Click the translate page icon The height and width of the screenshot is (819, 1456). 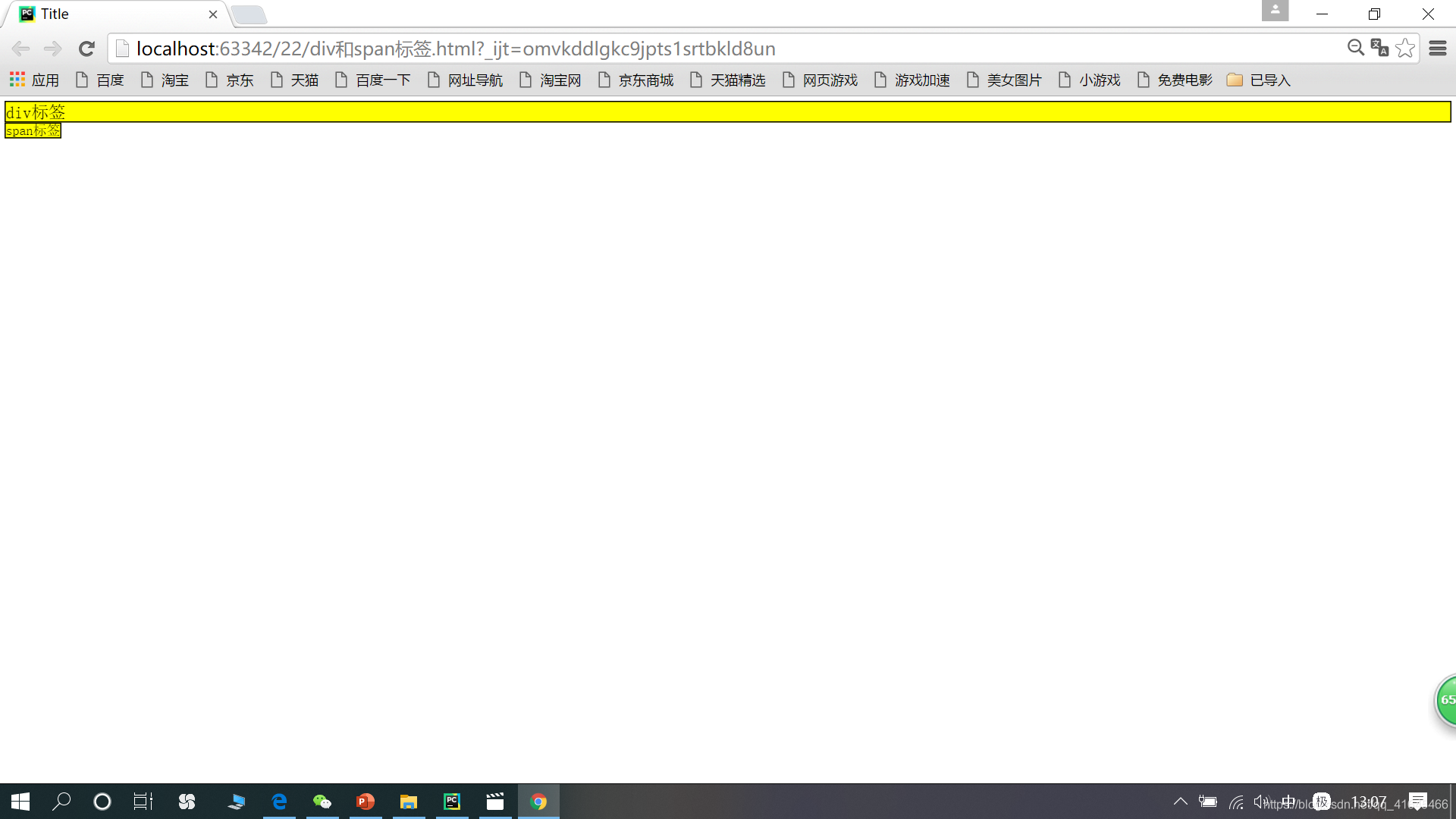click(1379, 49)
